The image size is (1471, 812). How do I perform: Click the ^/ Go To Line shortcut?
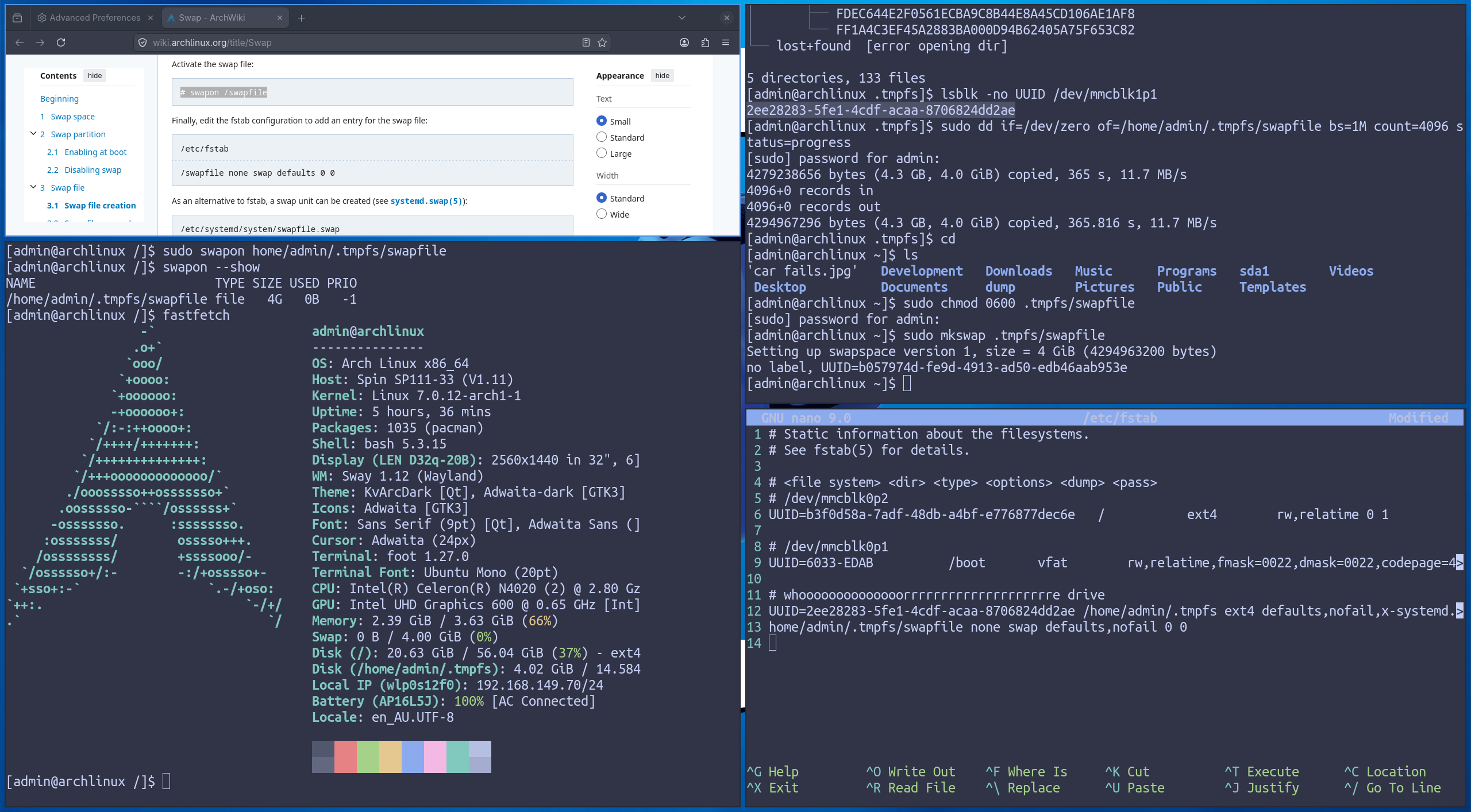(x=1393, y=788)
